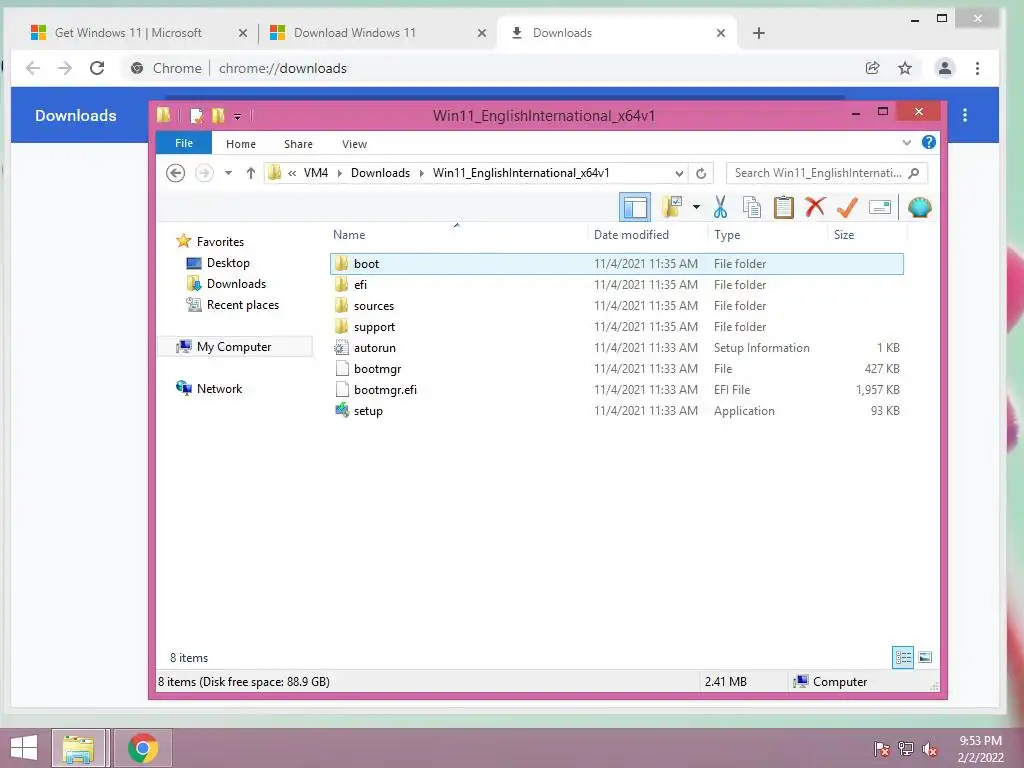
Task: Select the support folder
Action: tap(616, 327)
